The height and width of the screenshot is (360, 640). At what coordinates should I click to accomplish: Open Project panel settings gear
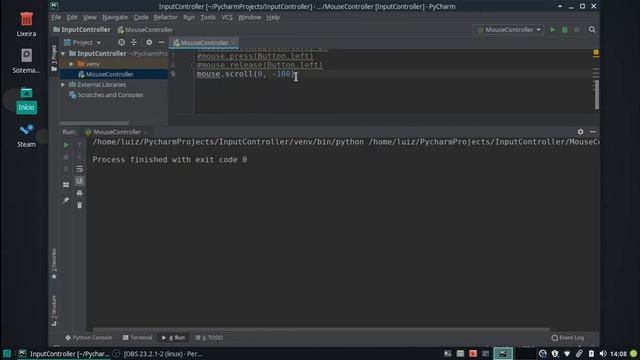149,42
